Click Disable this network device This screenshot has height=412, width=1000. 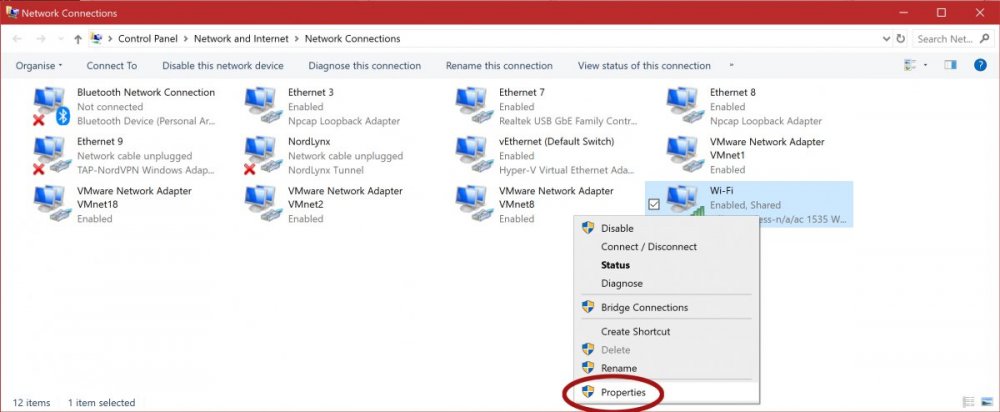[223, 66]
